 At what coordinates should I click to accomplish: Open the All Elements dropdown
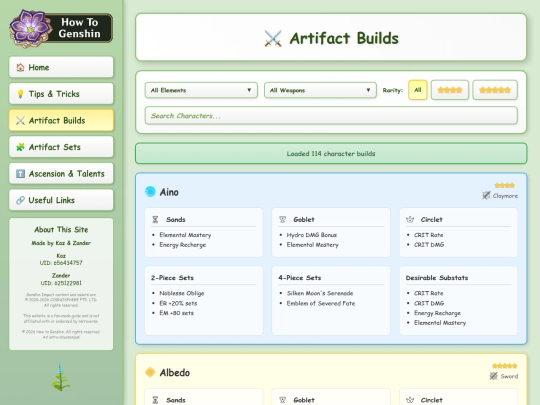pos(201,90)
